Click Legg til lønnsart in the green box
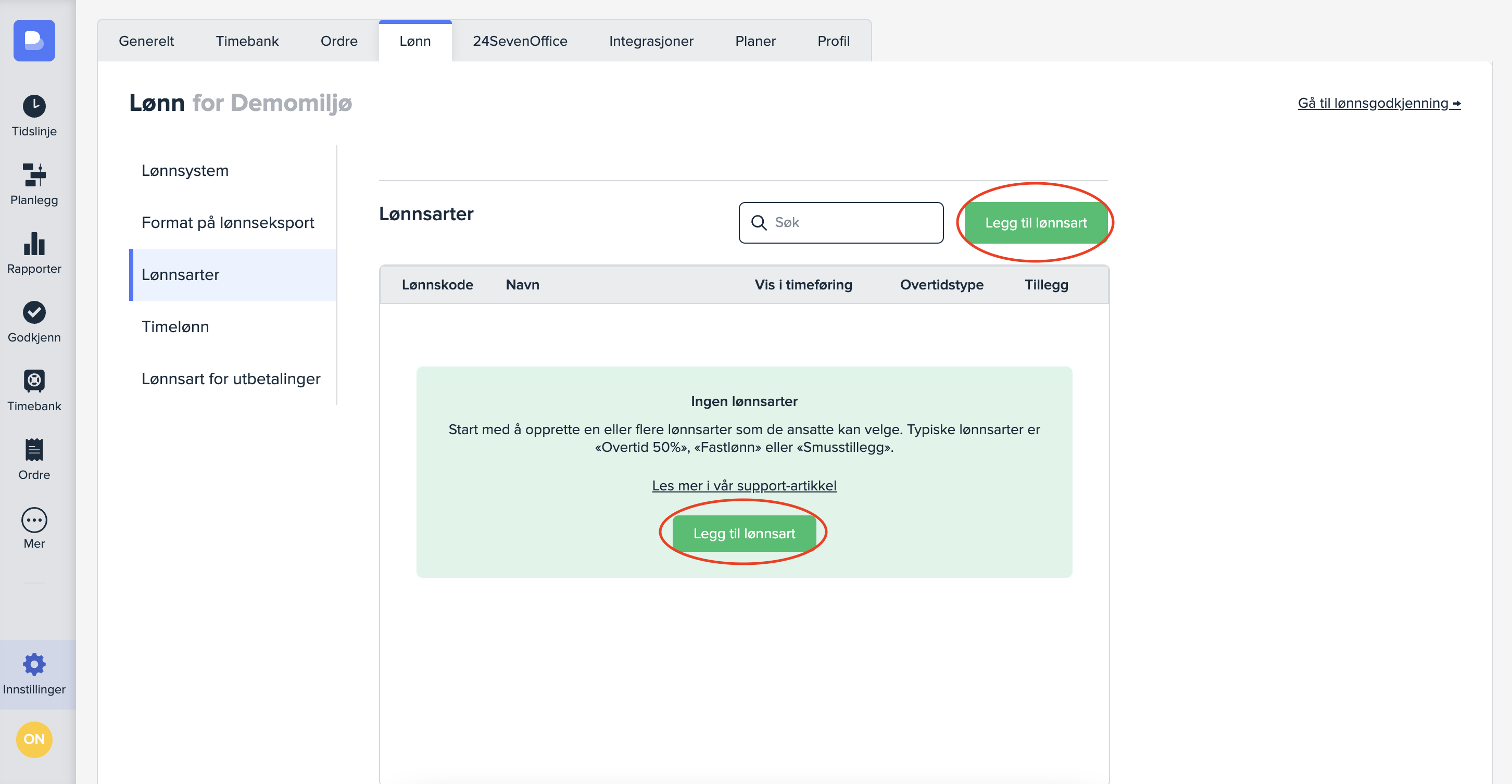Screen dimensions: 1512x784 744,534
